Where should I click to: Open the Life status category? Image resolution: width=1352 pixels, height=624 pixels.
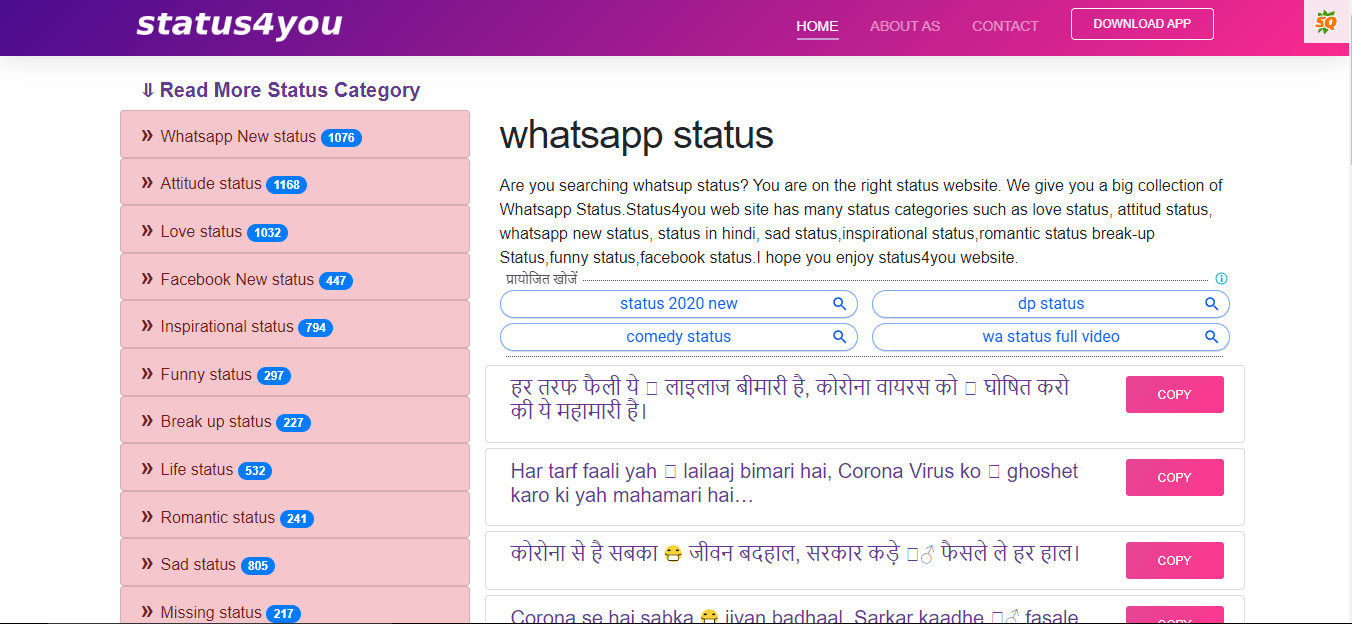(295, 468)
